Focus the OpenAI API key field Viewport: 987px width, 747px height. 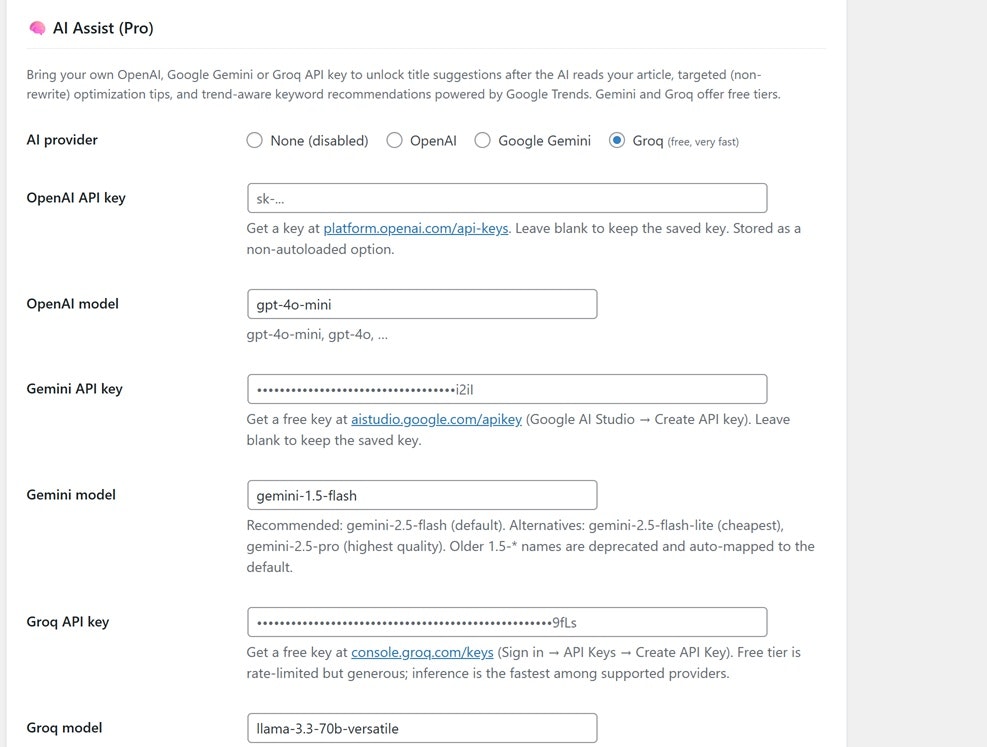point(507,198)
